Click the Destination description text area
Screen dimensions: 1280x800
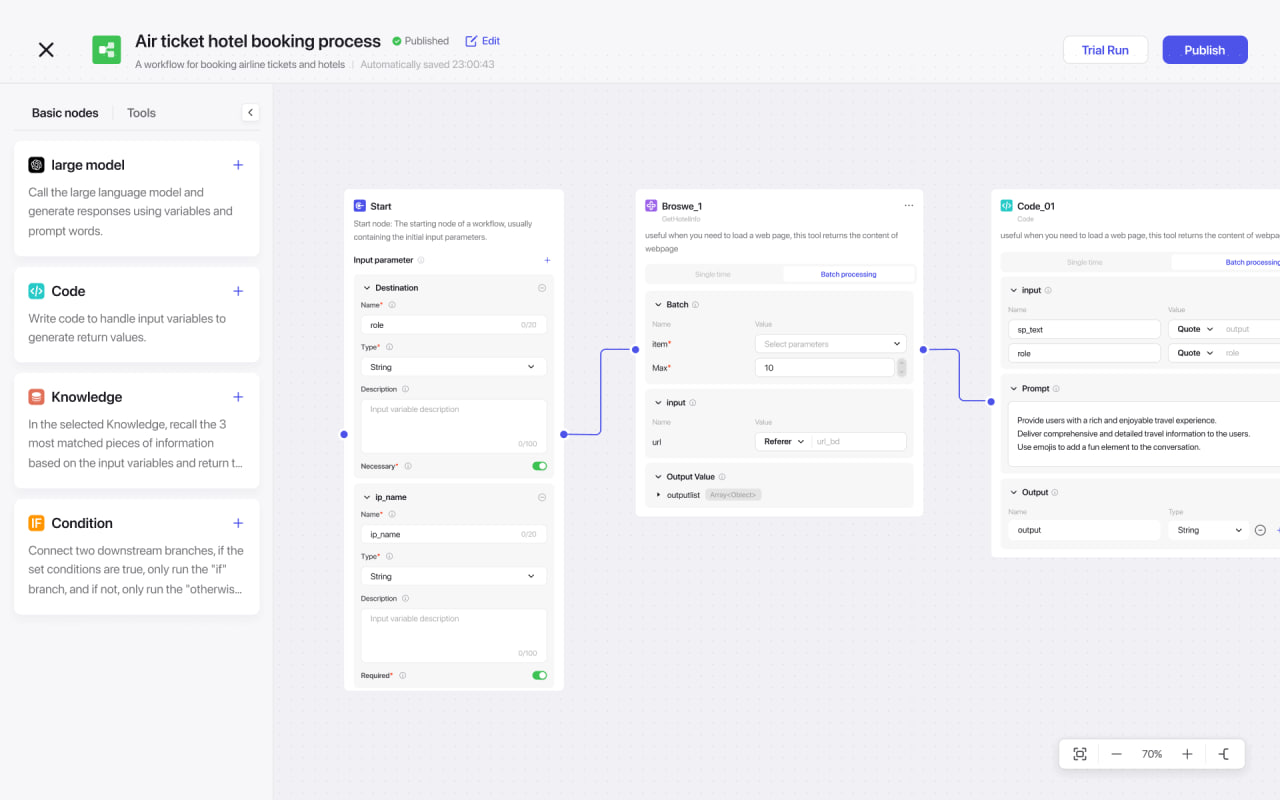click(453, 426)
